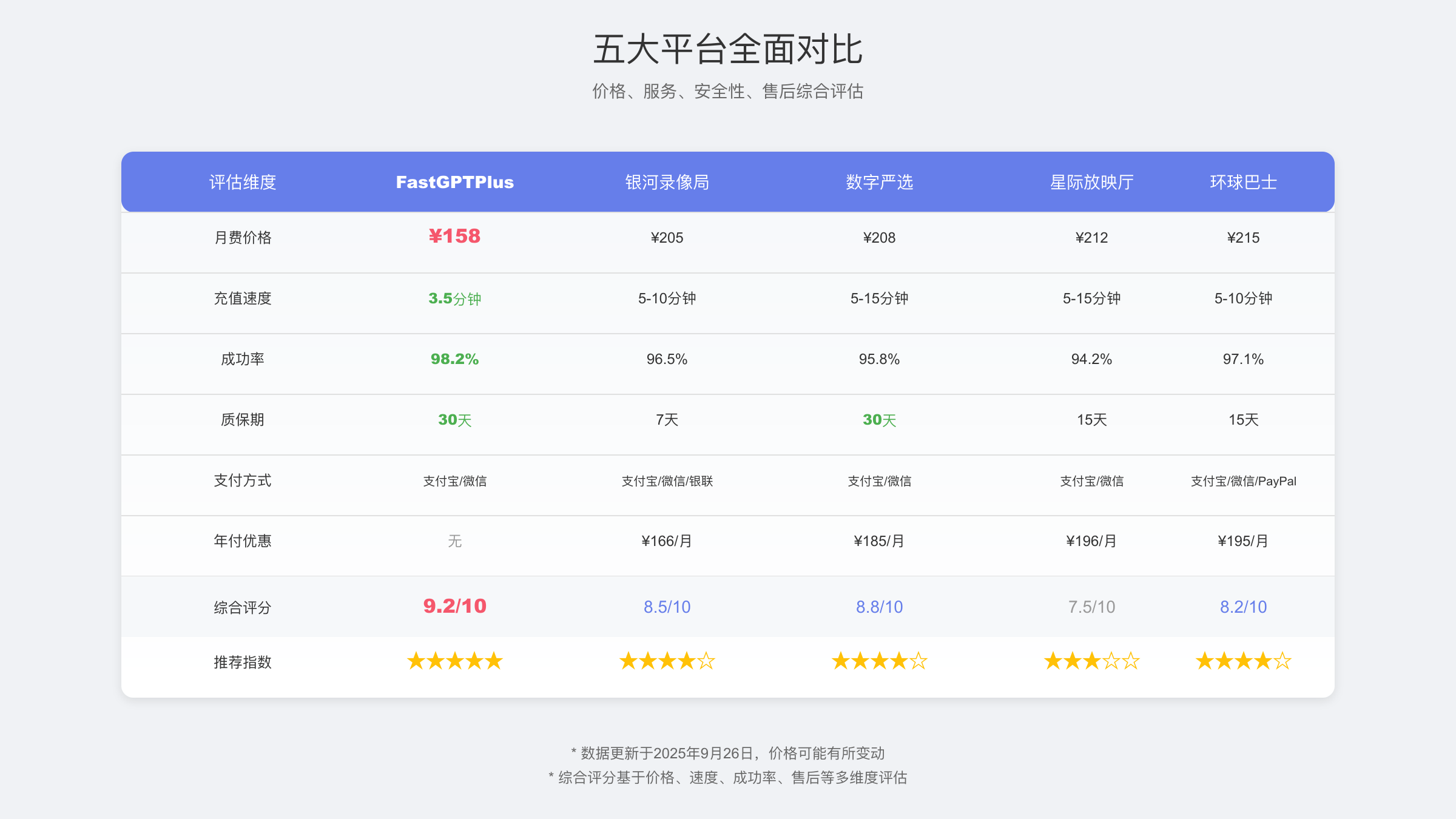This screenshot has width=1456, height=819.
Task: Select the 综合评分基于价格 footnote line
Action: pos(728,777)
